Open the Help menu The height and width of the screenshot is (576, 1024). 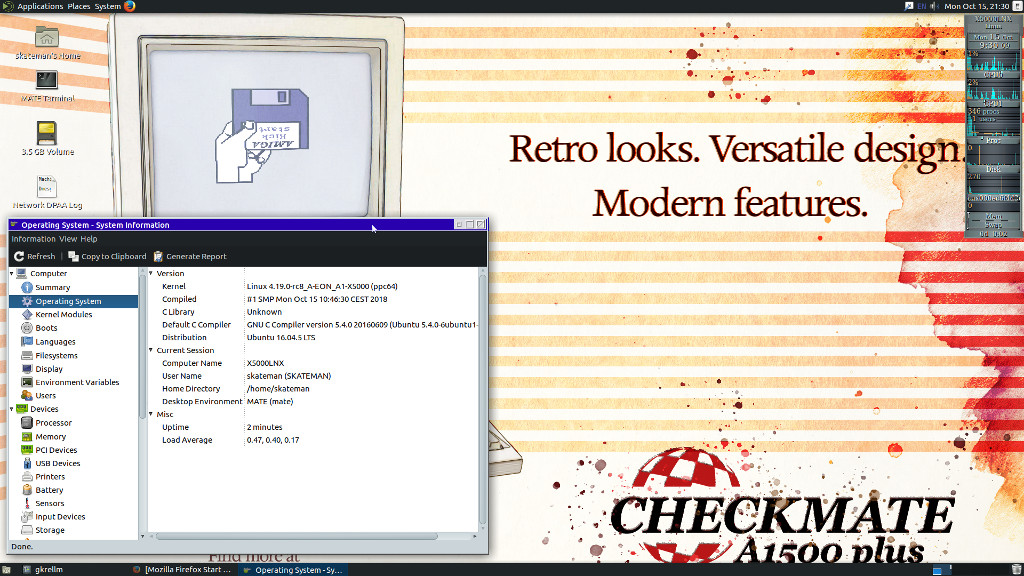tap(89, 239)
